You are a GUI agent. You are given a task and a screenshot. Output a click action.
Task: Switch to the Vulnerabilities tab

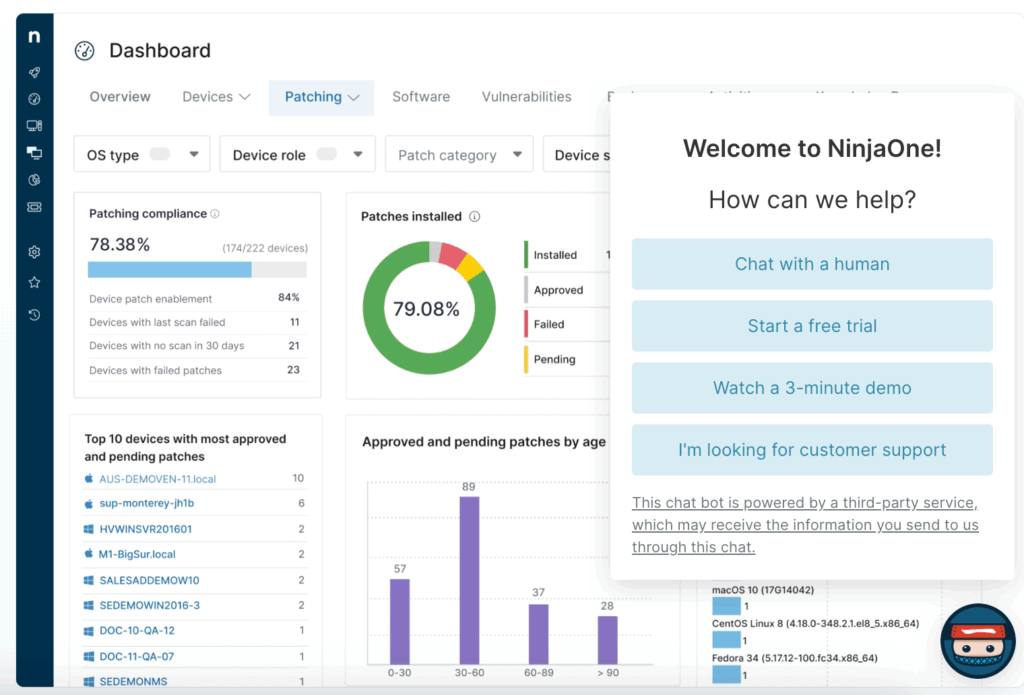coord(526,97)
